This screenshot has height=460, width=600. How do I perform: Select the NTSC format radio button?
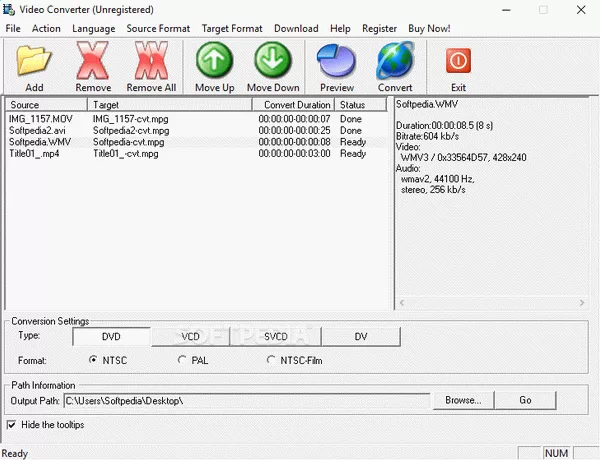[93, 360]
